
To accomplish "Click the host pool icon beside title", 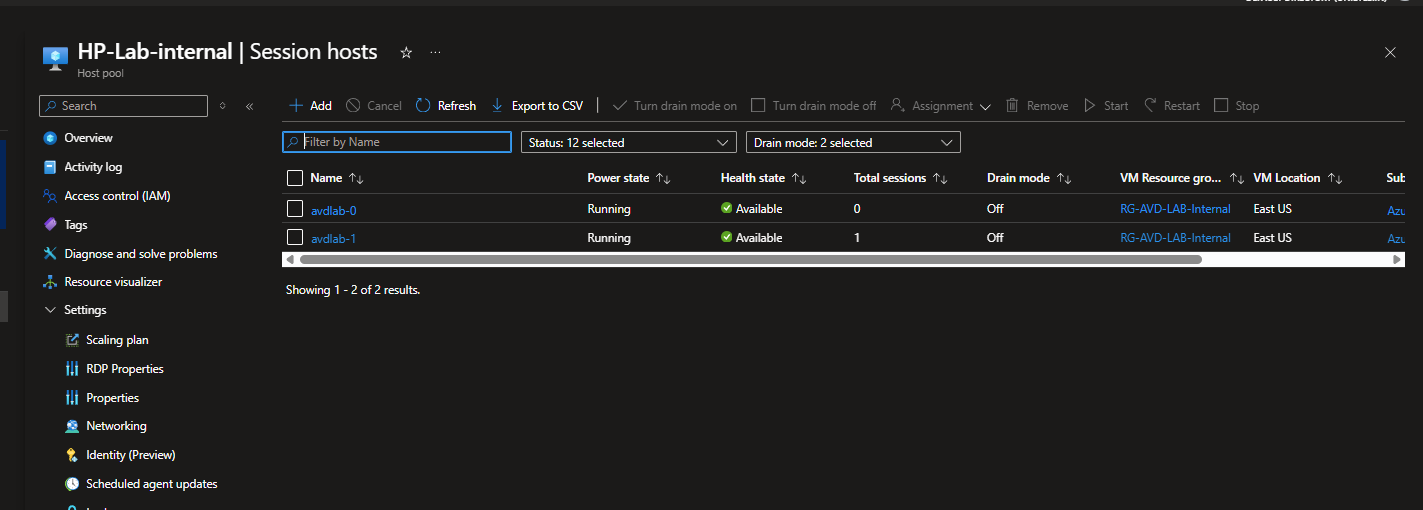I will coord(55,57).
